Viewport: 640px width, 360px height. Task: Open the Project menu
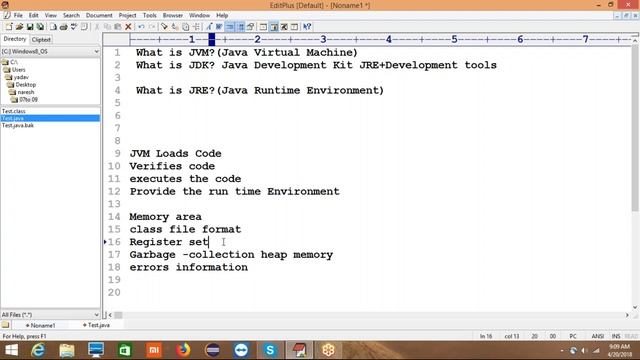coord(127,15)
